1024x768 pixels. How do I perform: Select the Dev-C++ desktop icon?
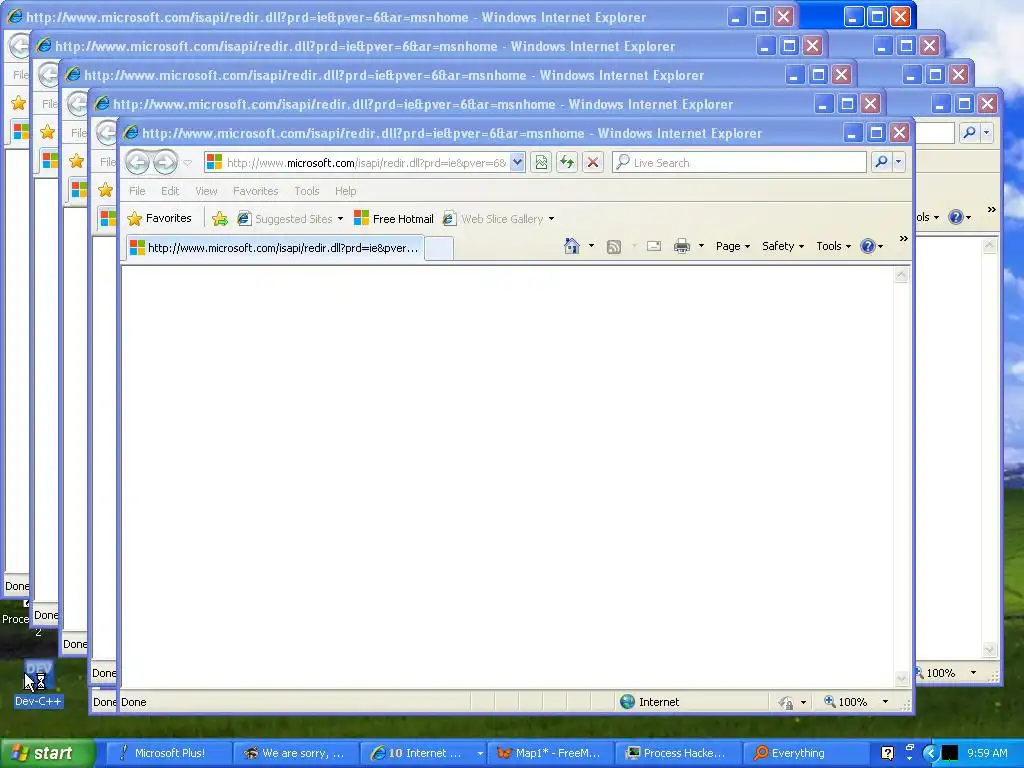tap(38, 684)
